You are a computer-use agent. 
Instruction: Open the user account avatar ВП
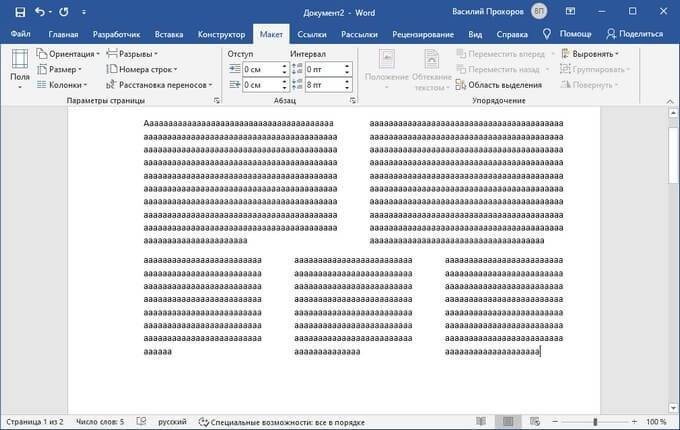539,12
